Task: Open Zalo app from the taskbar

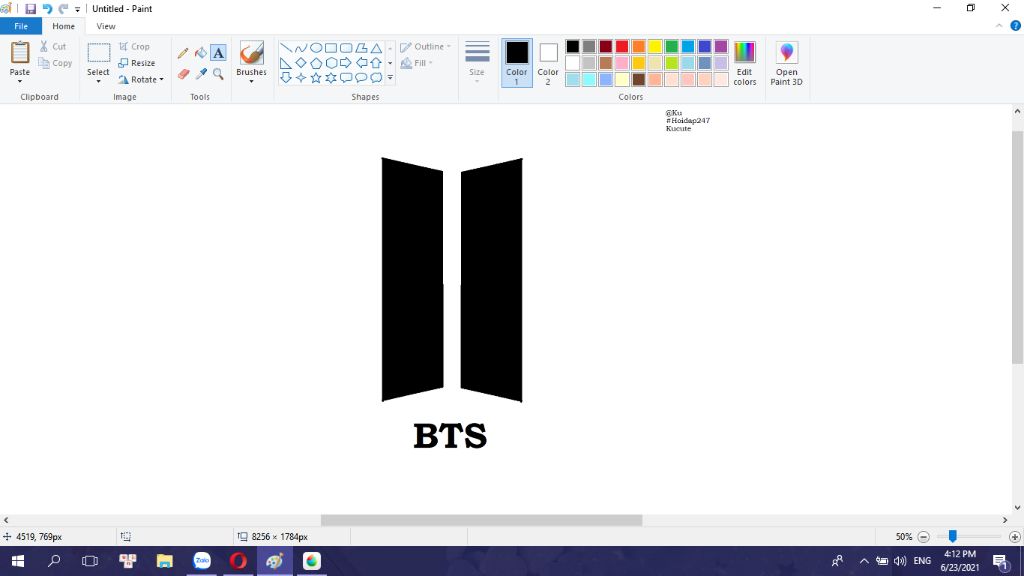Action: pyautogui.click(x=202, y=561)
